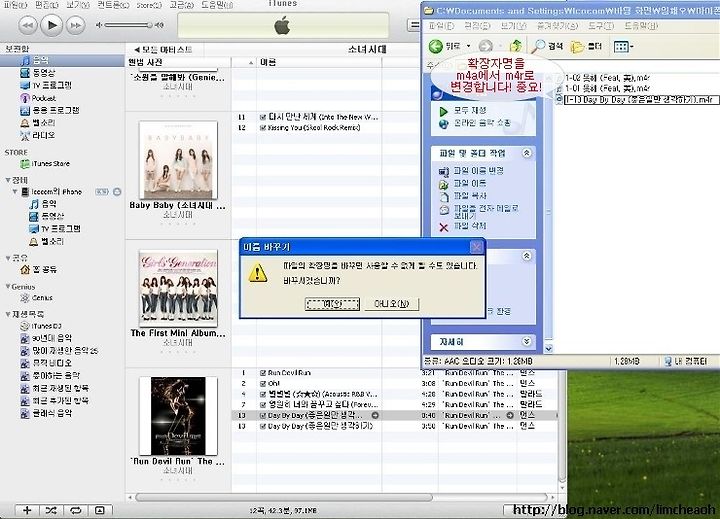This screenshot has height=519, width=720.
Task: Open TV 프로그램 under the iTunes library section
Action: (51, 85)
